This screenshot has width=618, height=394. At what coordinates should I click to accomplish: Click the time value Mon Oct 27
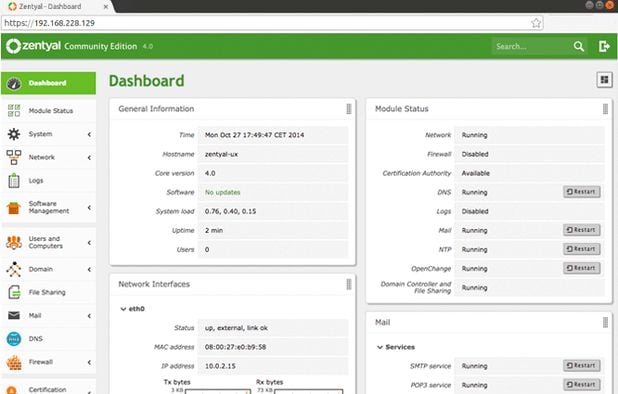click(x=254, y=135)
